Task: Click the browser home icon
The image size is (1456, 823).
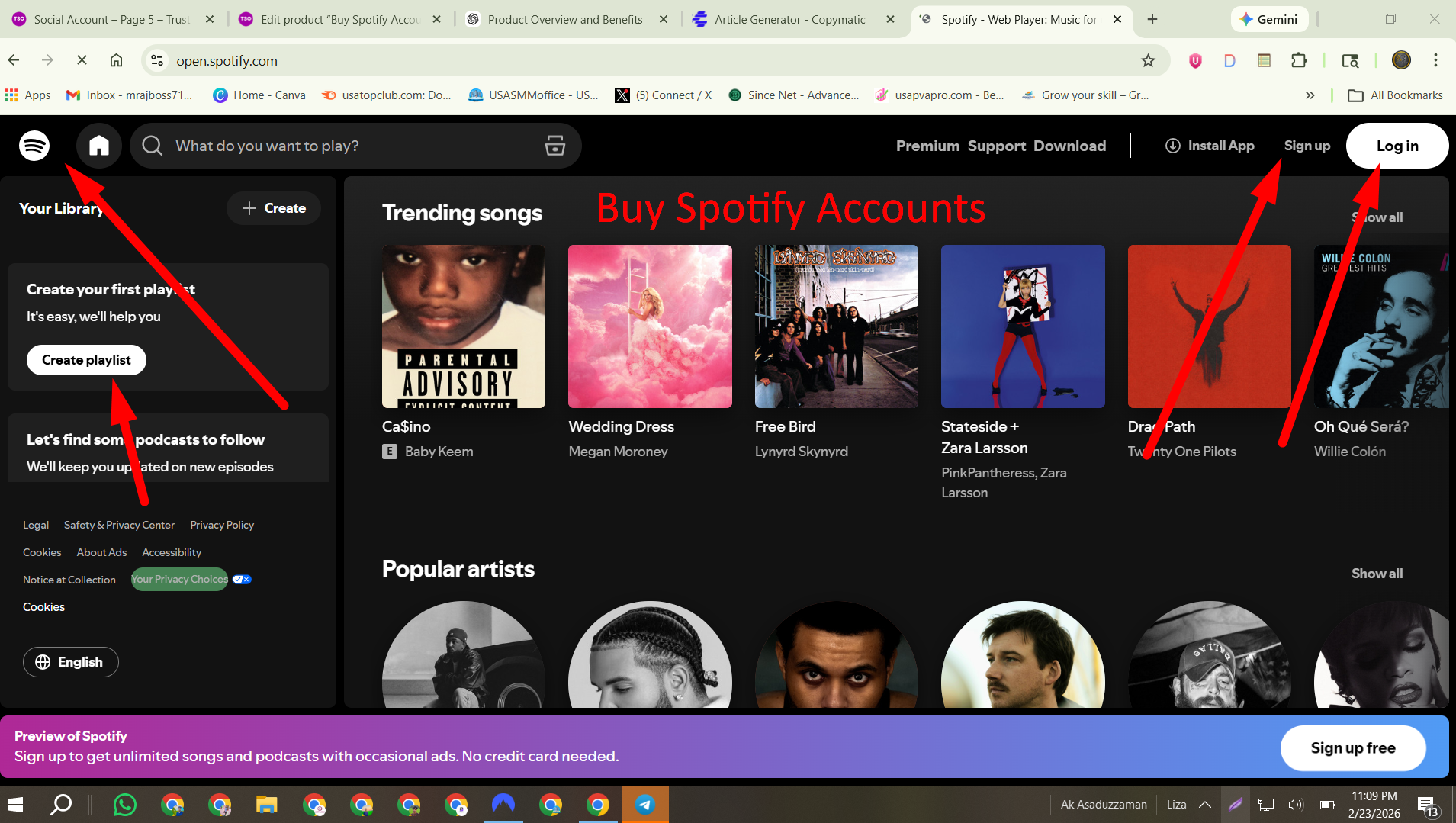Action: 116,60
